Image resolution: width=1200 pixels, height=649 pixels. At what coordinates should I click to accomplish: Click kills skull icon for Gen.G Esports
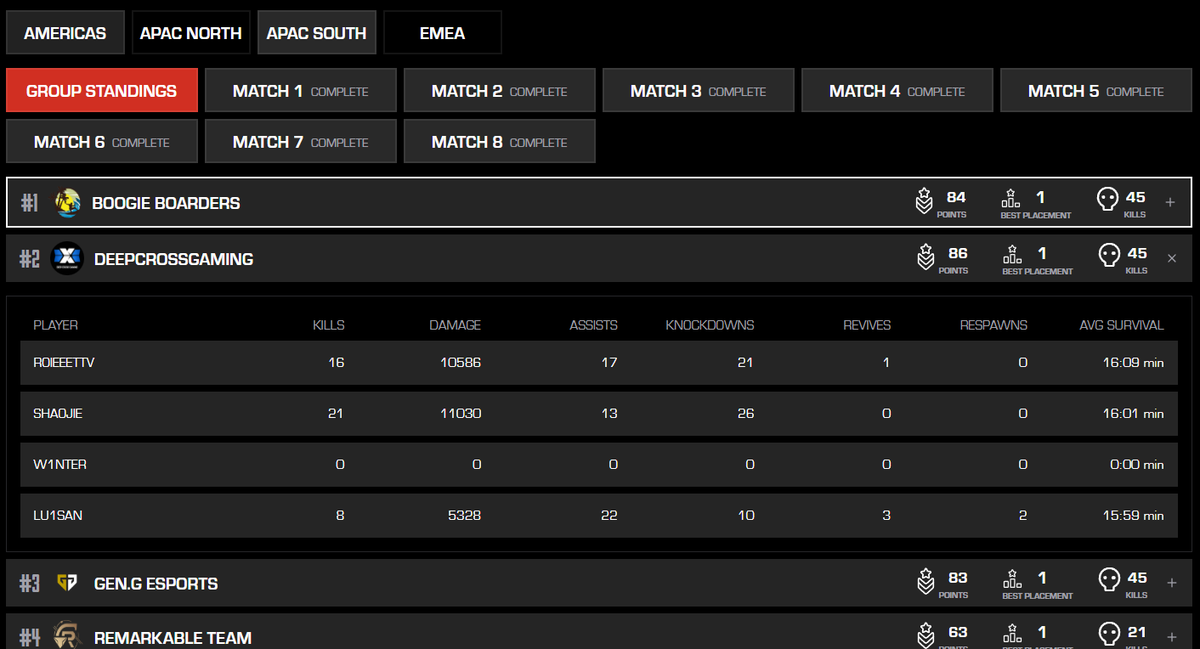click(1107, 581)
